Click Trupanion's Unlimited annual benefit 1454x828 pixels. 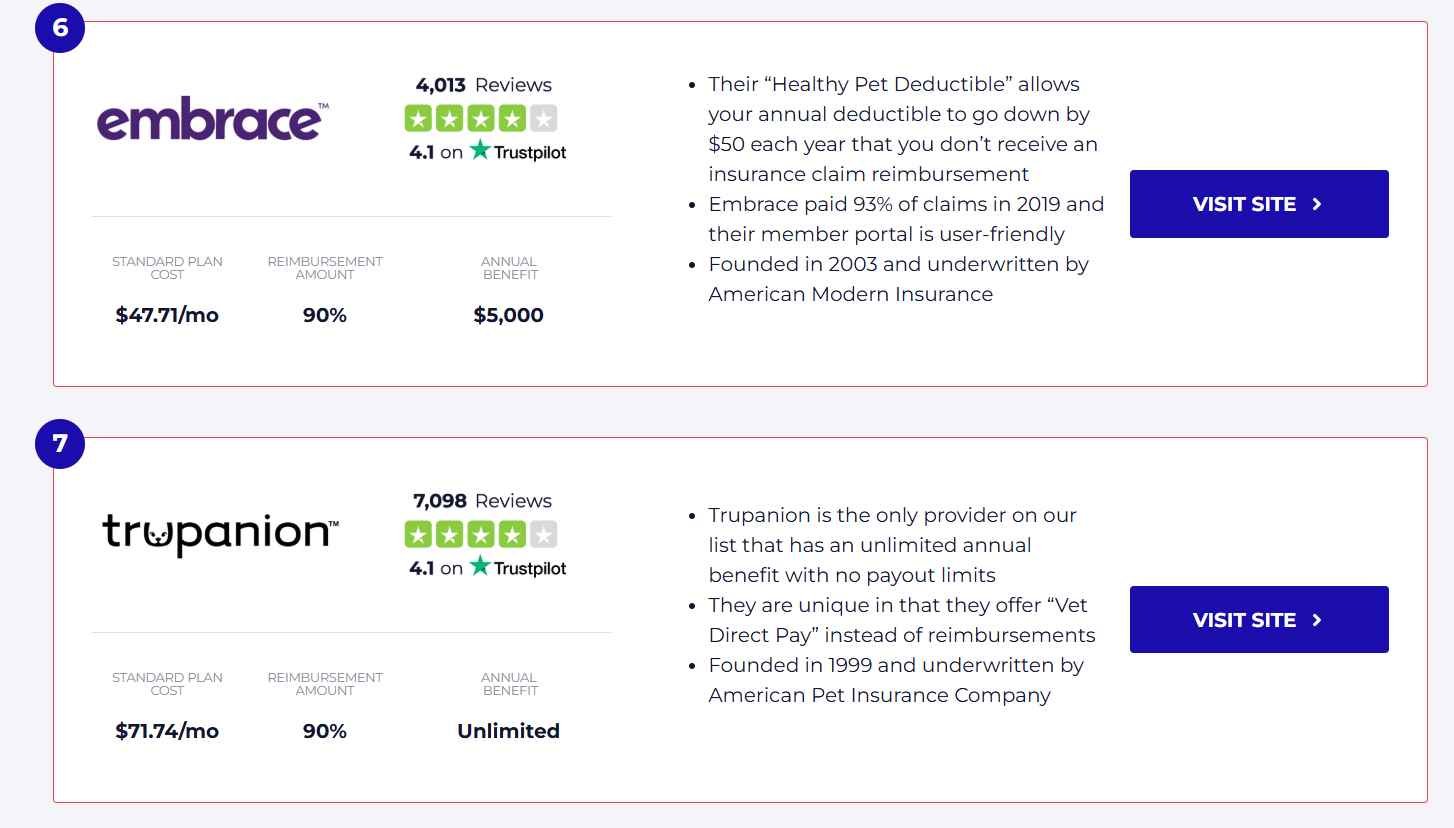[508, 731]
